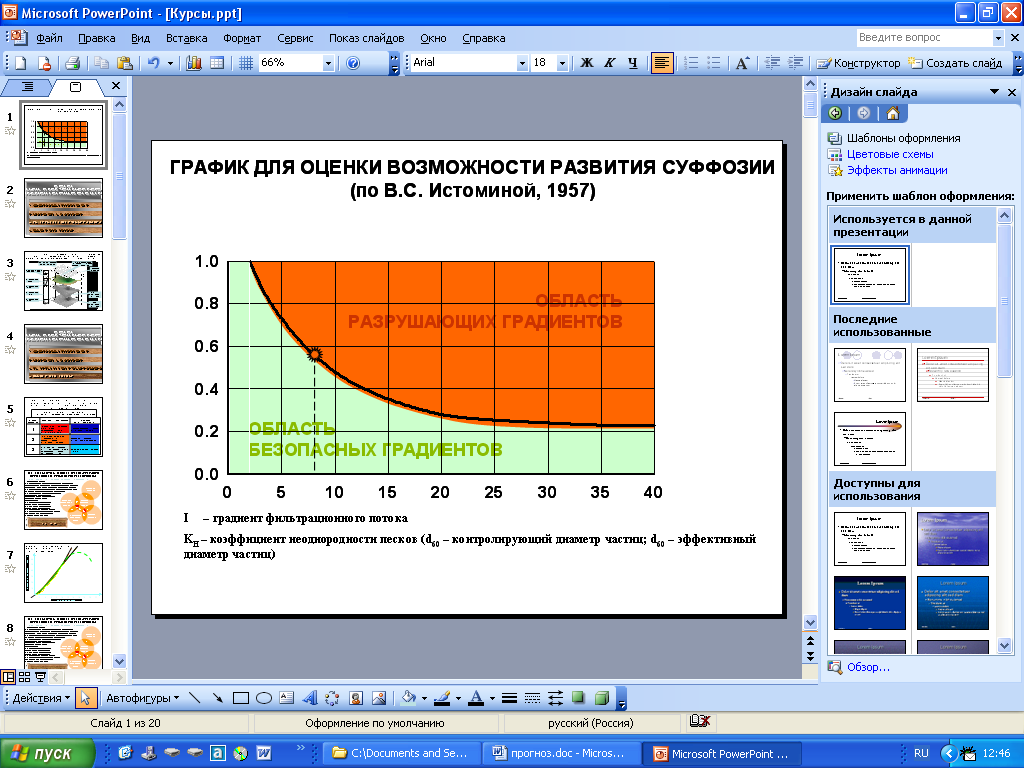Screen dimensions: 1024x768
Task: Open the line style options
Action: coord(509,698)
